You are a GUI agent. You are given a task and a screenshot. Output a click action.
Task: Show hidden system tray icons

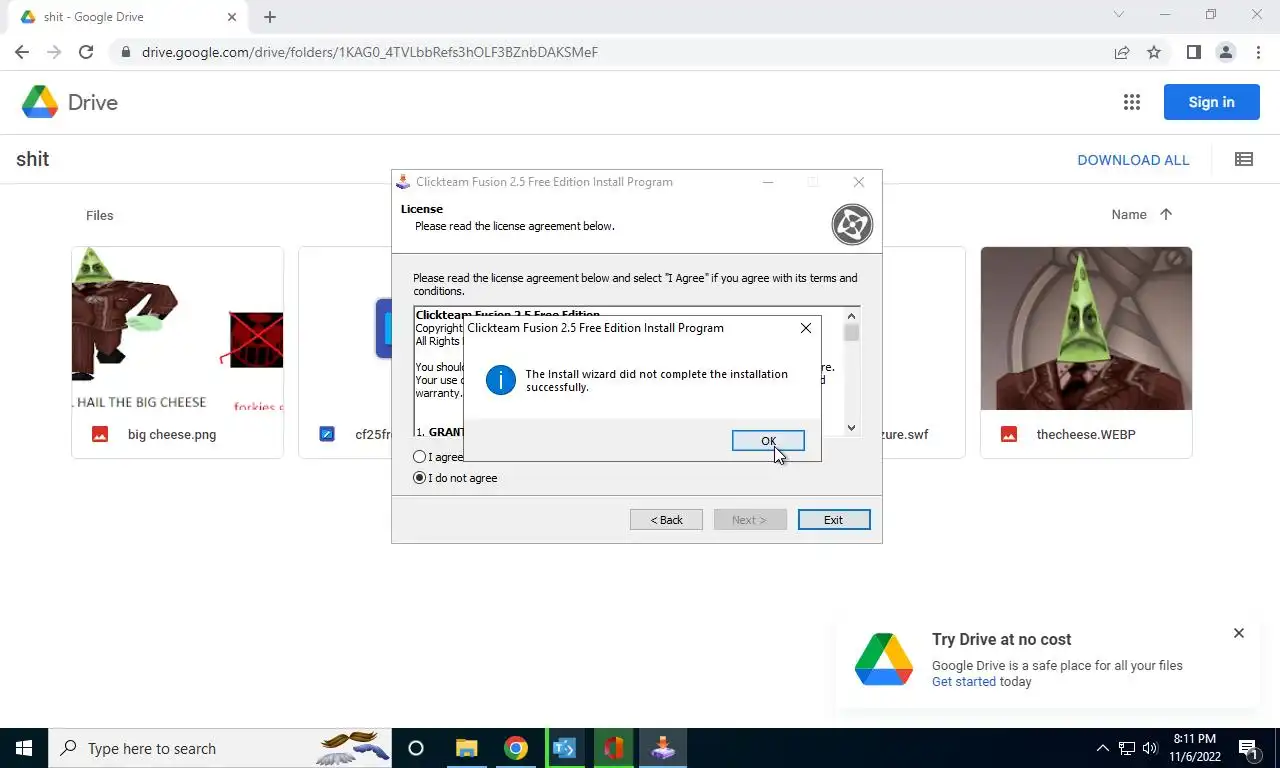pos(1103,748)
